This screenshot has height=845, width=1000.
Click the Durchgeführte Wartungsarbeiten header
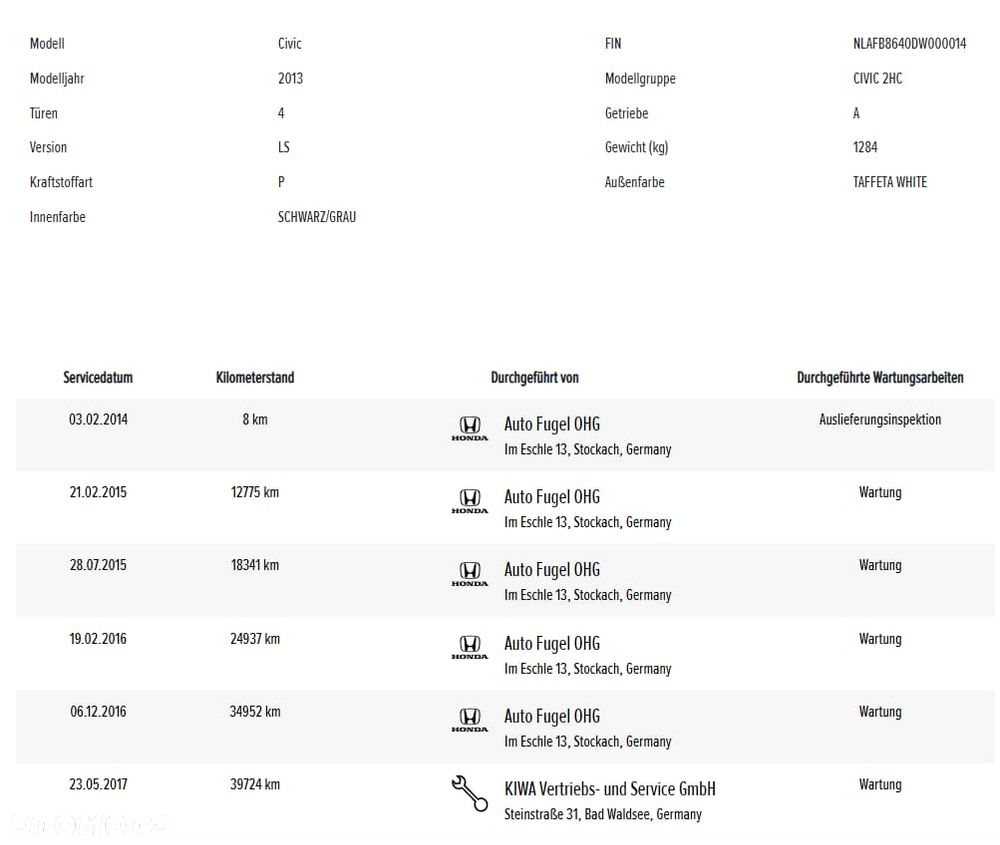(880, 378)
